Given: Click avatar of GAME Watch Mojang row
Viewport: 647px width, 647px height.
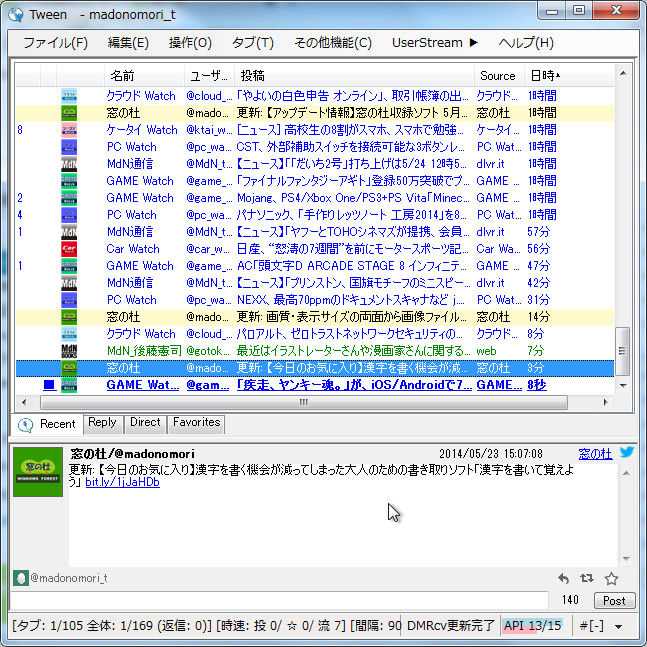Looking at the screenshot, I should tap(69, 198).
